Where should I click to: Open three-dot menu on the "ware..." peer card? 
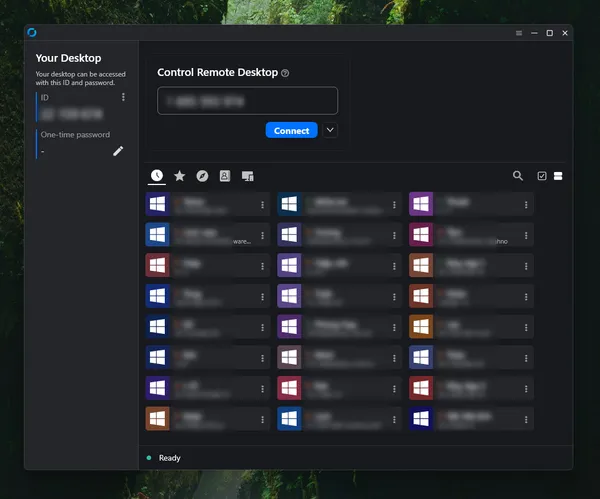pyautogui.click(x=262, y=235)
